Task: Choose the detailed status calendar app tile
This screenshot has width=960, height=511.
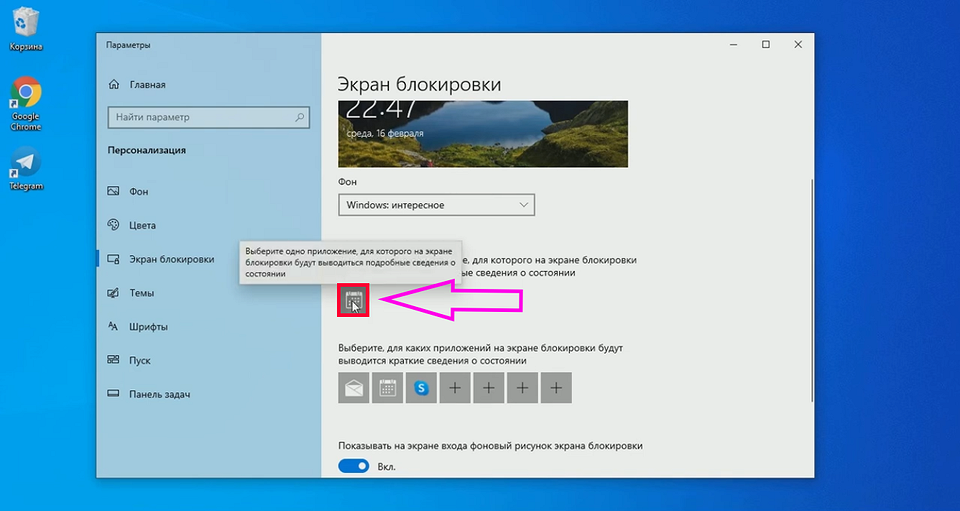Action: tap(353, 300)
